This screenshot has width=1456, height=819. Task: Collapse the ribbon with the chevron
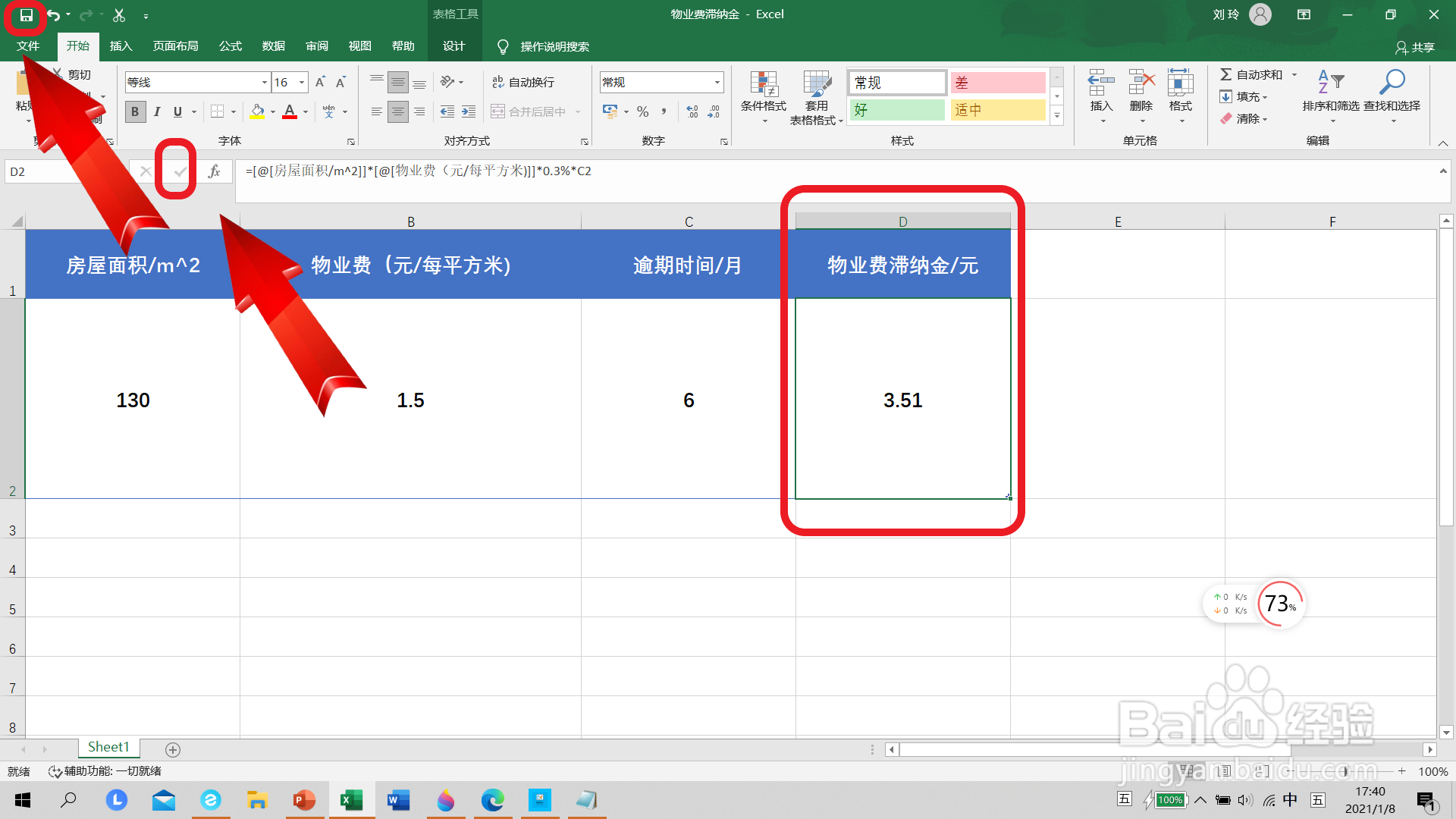1443,143
